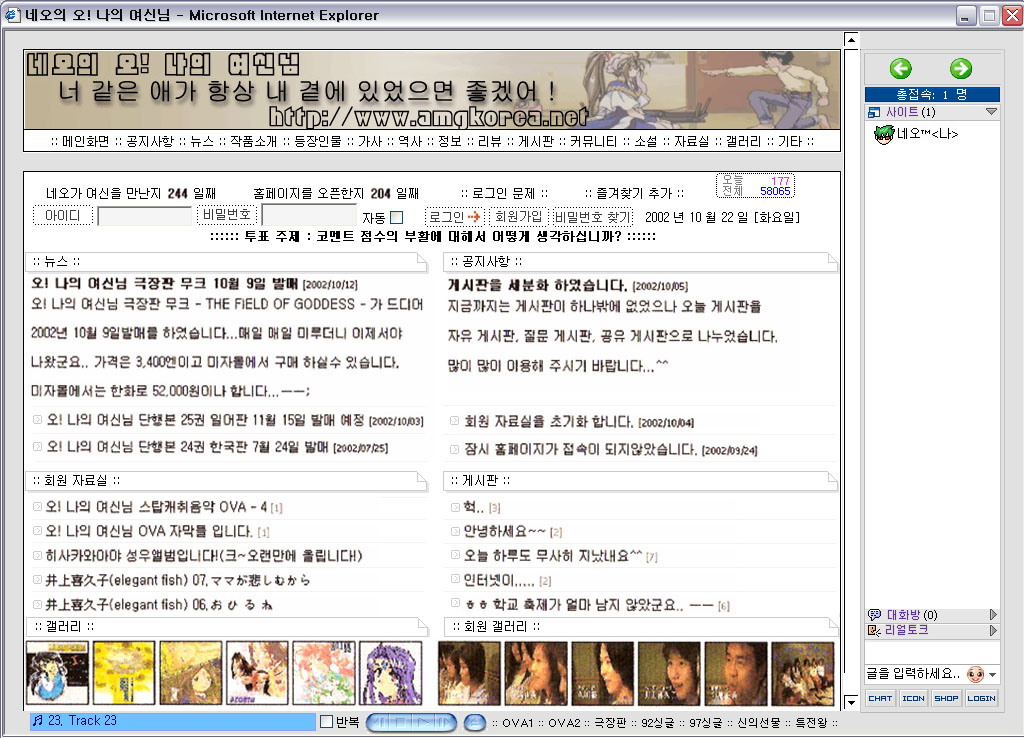Tick the 자동 auto-login checkbox

click(x=396, y=217)
